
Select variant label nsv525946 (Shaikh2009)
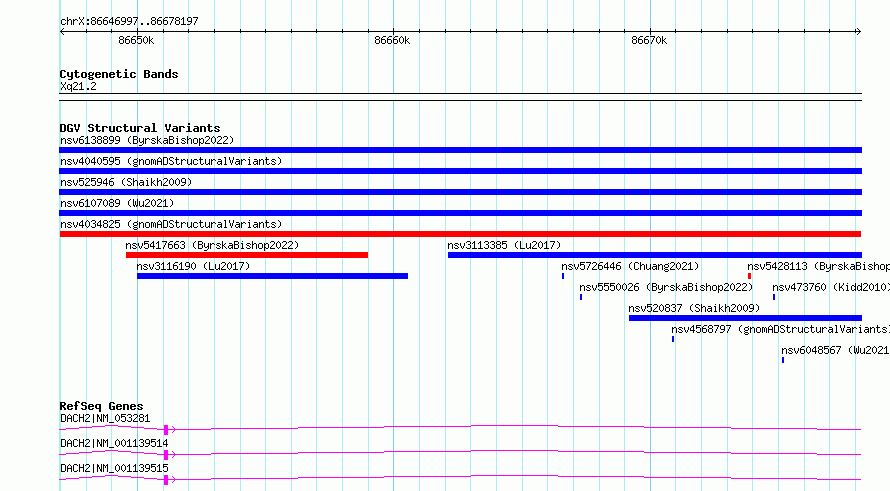click(x=126, y=182)
